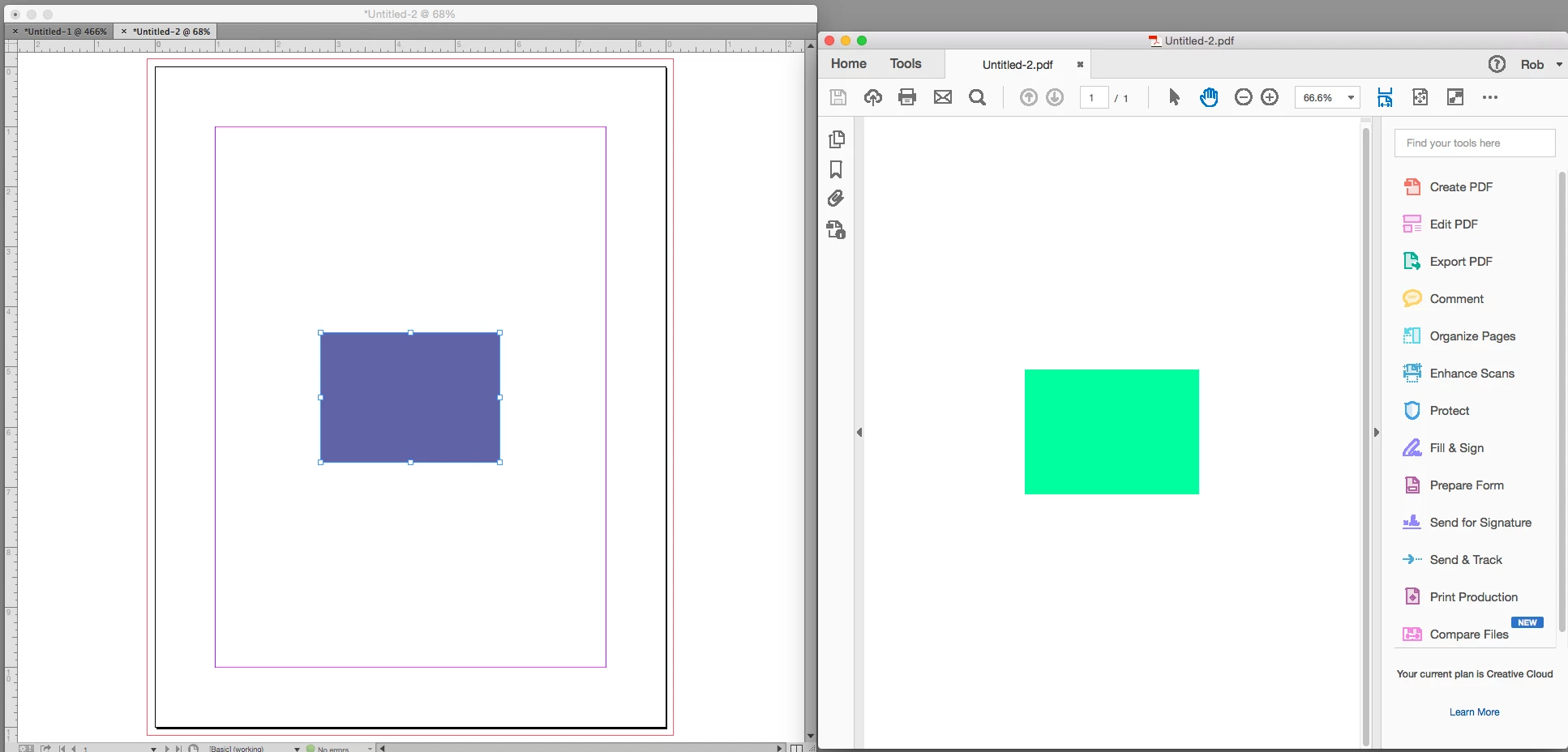Click the Save file icon in Acrobat
The width and height of the screenshot is (1568, 752).
point(838,98)
